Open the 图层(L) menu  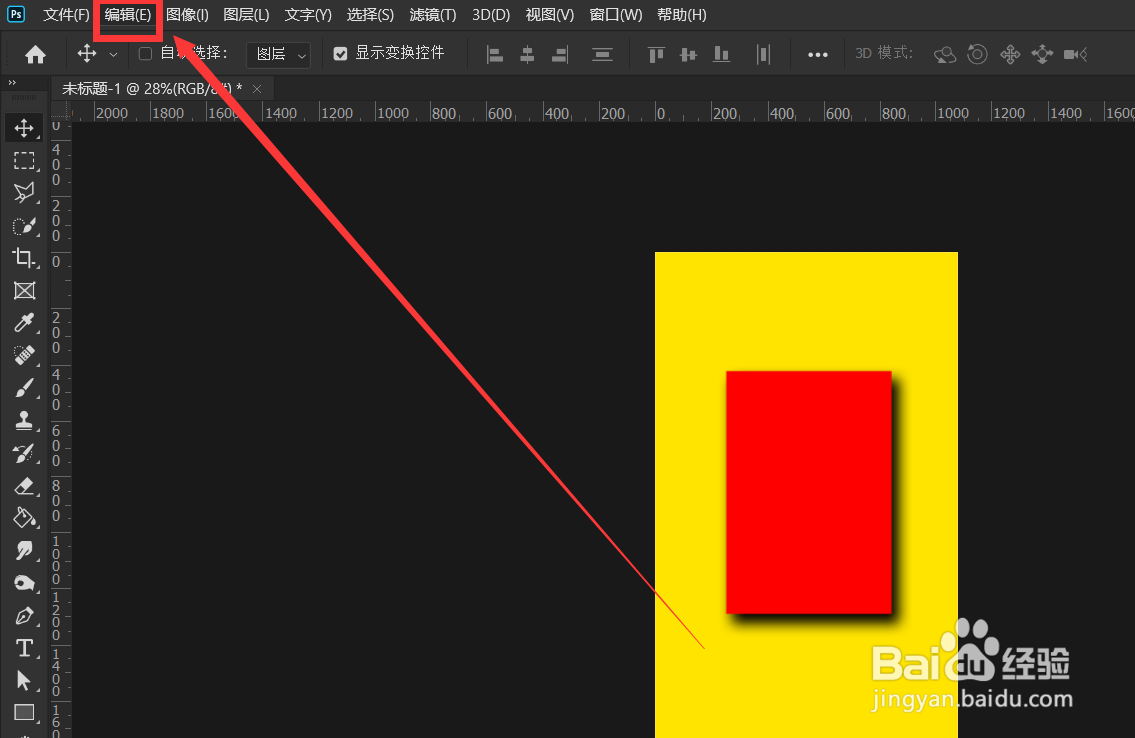pyautogui.click(x=246, y=14)
